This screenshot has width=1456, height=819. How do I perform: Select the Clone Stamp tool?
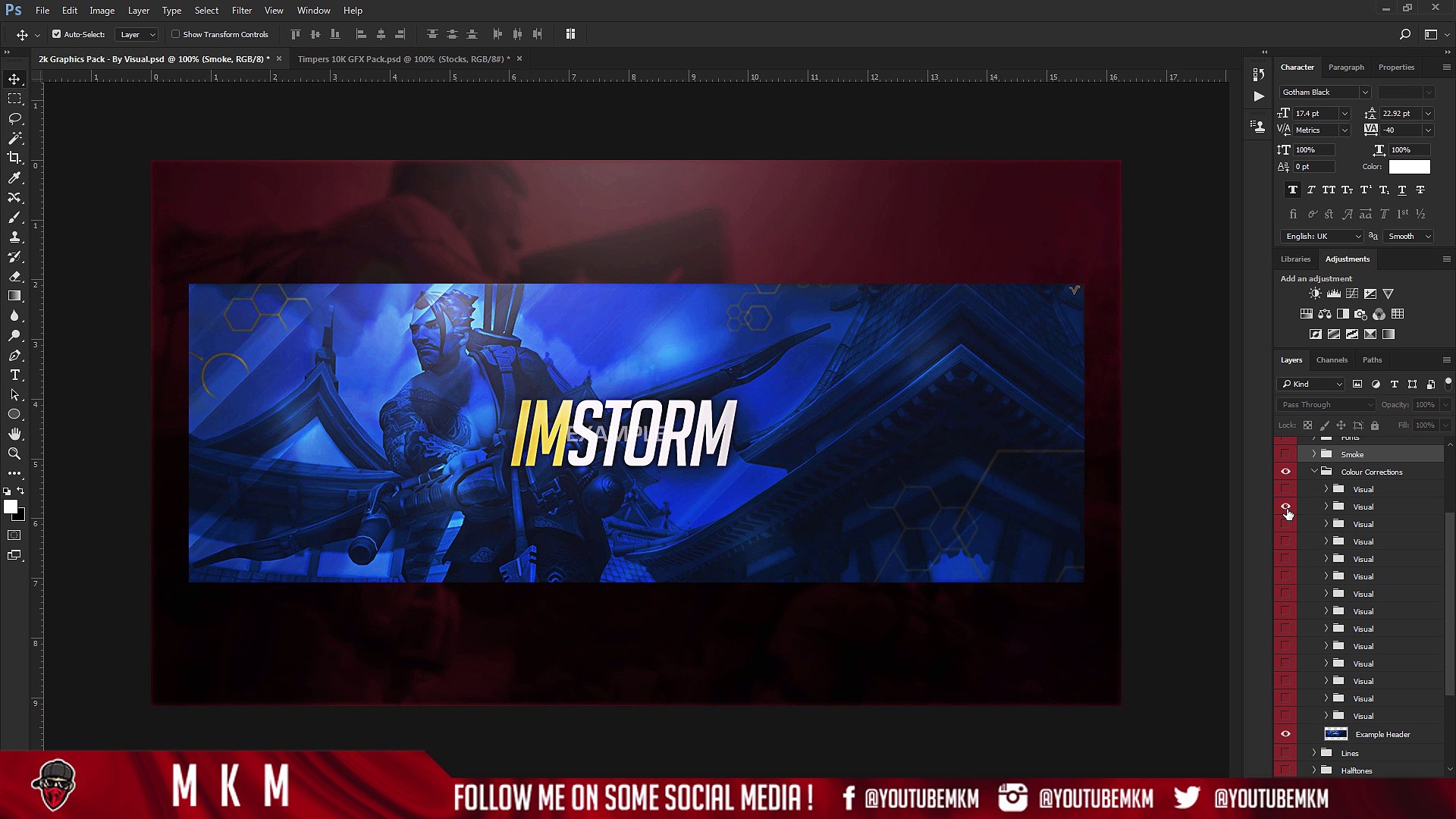click(x=14, y=237)
